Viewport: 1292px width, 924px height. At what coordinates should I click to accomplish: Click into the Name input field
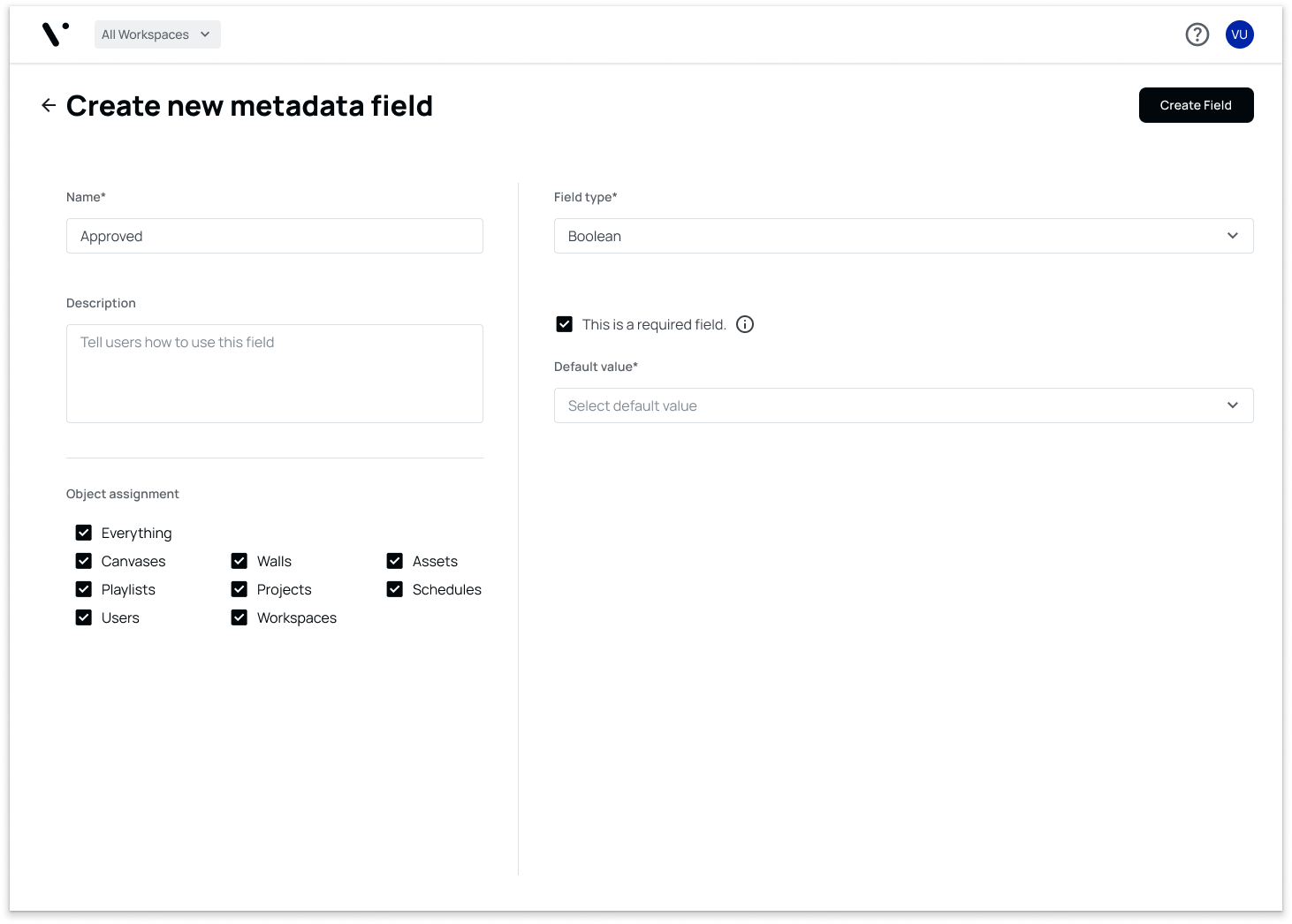click(x=275, y=236)
